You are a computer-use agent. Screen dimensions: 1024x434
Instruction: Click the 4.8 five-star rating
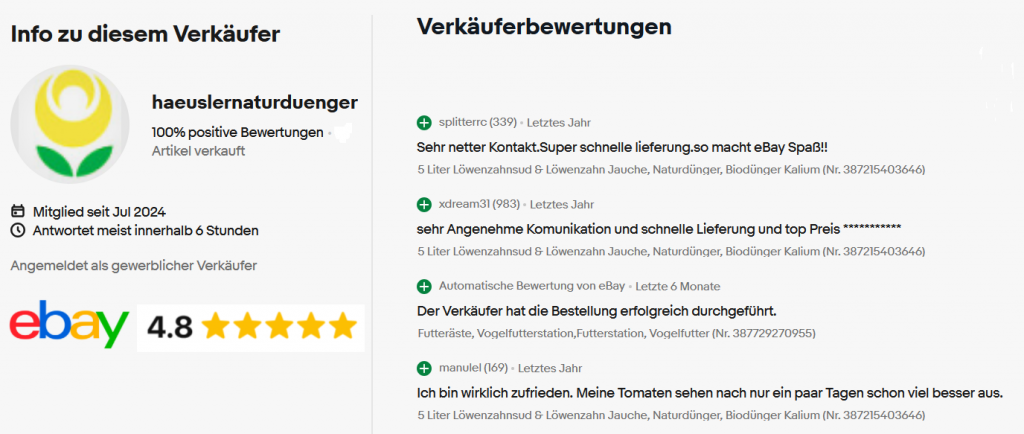click(x=251, y=326)
